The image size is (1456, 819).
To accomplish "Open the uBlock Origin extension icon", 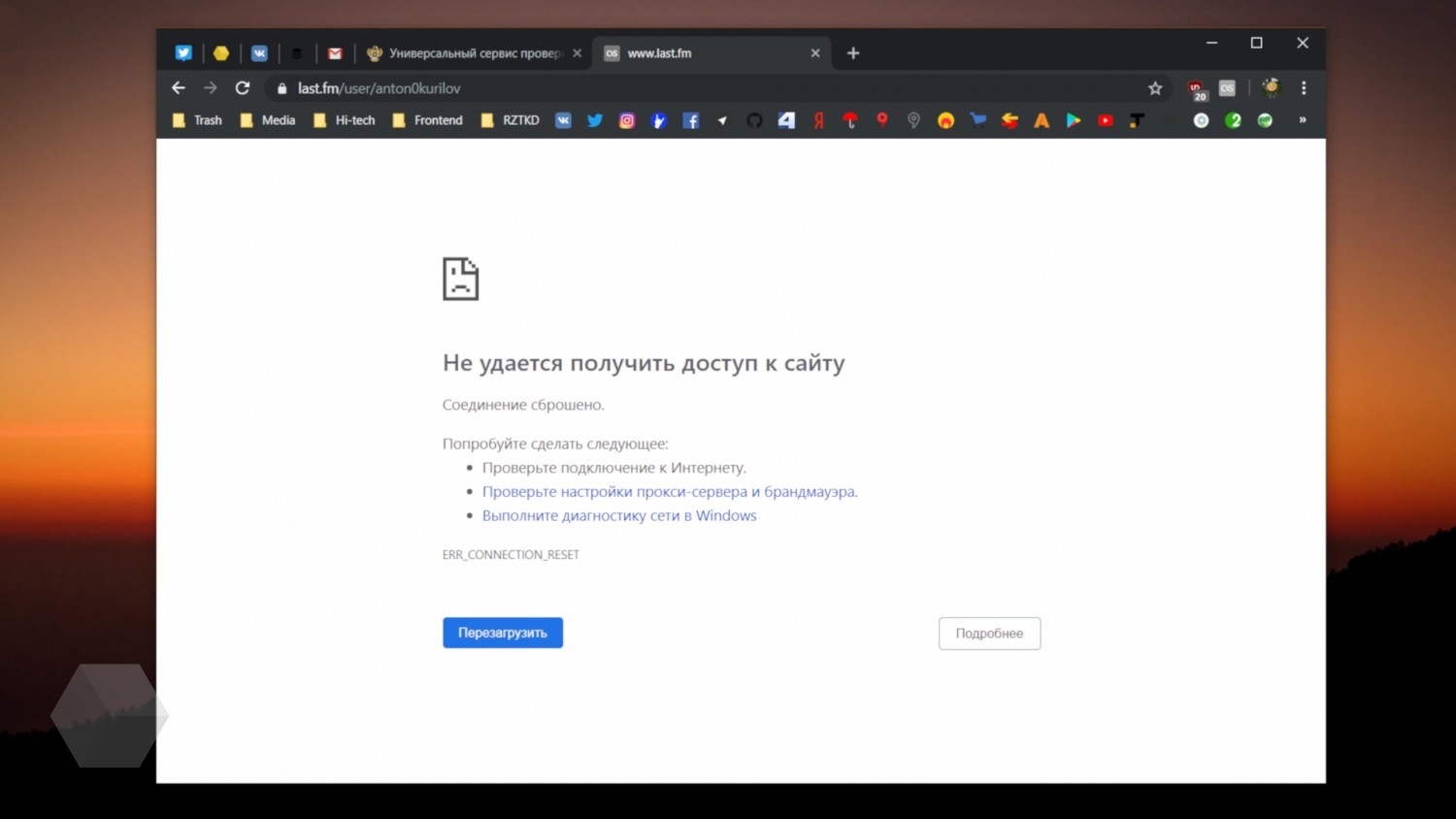I will click(1197, 89).
